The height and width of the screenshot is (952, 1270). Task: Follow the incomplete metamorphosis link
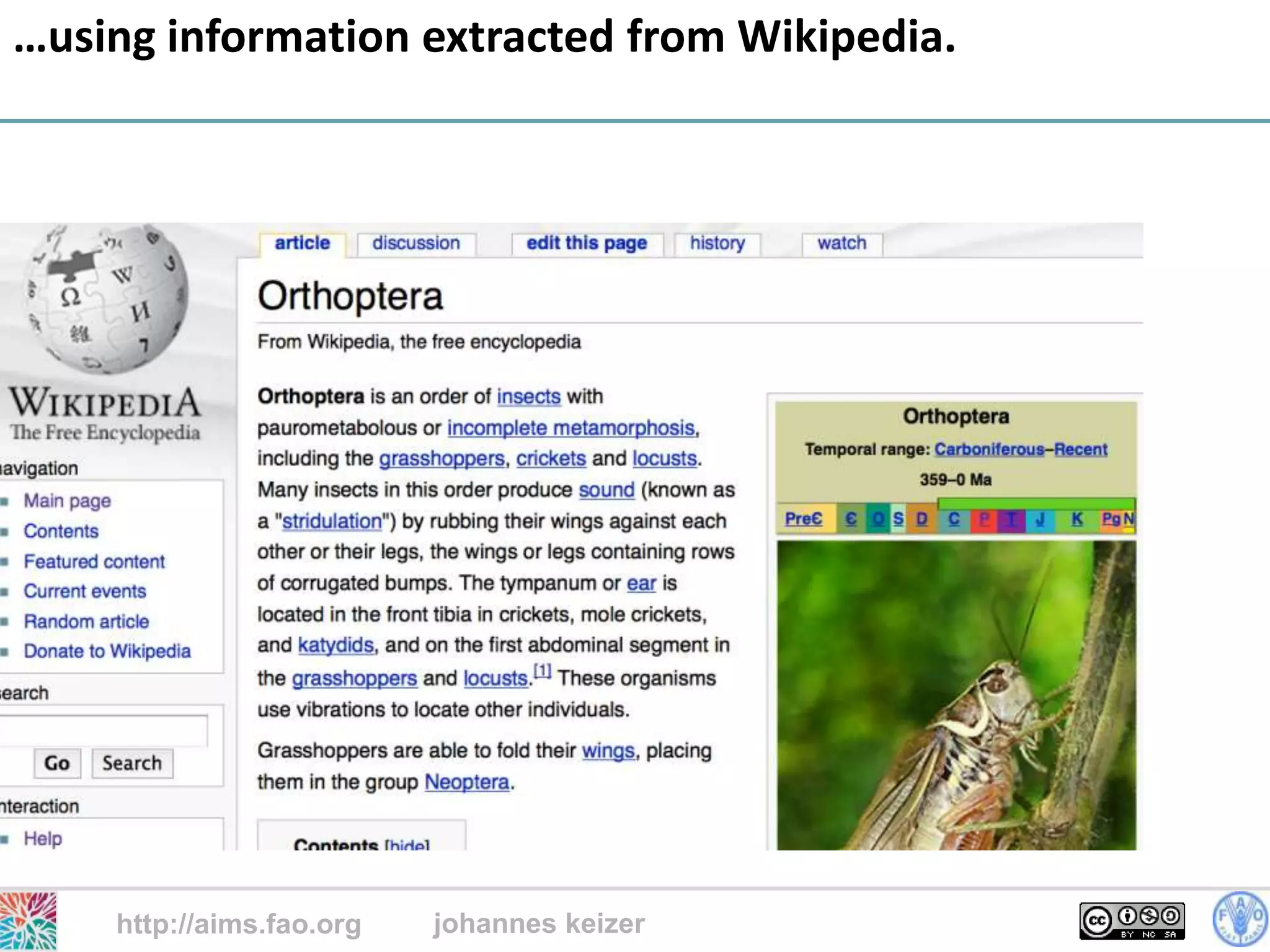(x=571, y=428)
